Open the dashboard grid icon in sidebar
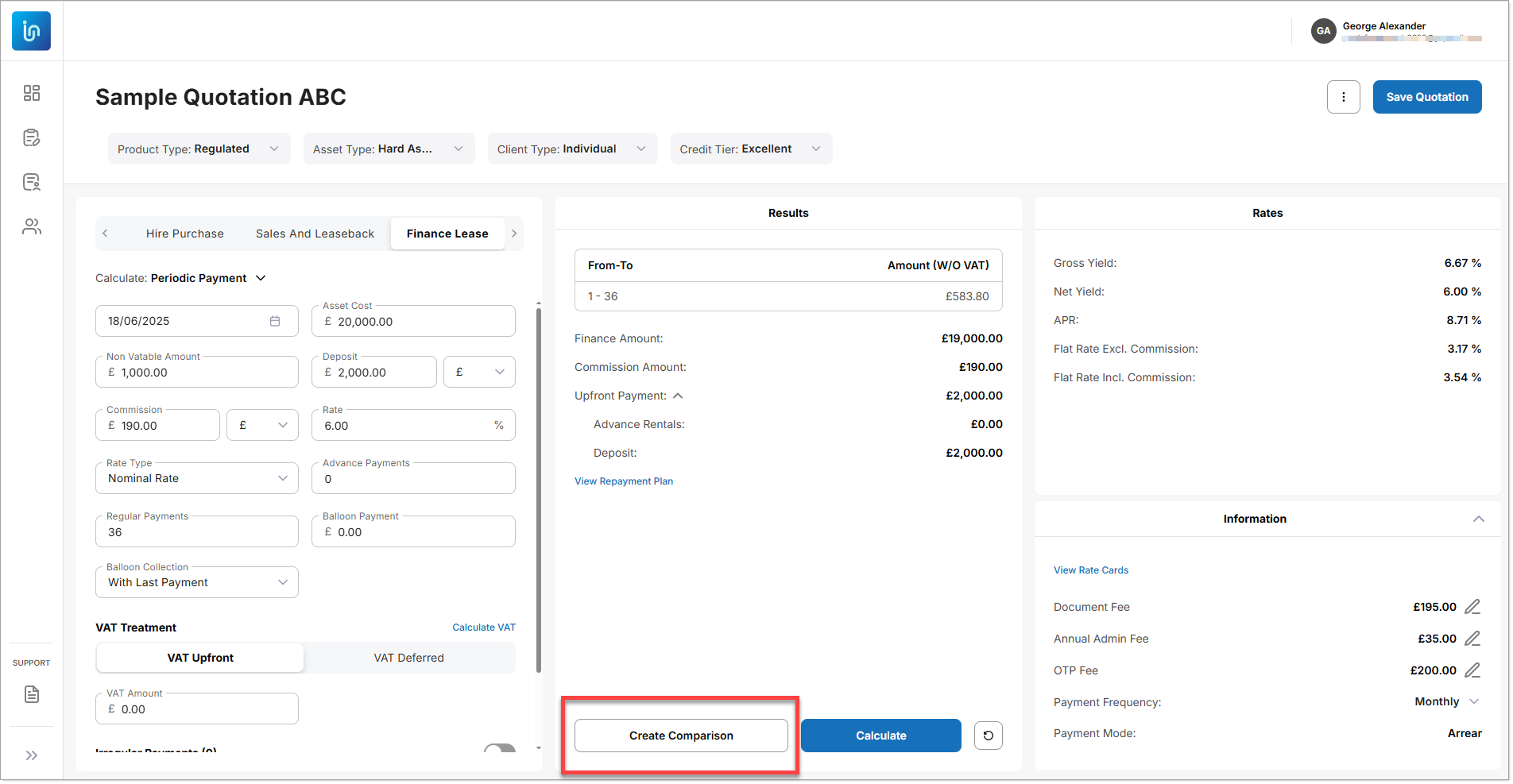Screen dimensions: 1513x784 point(32,93)
